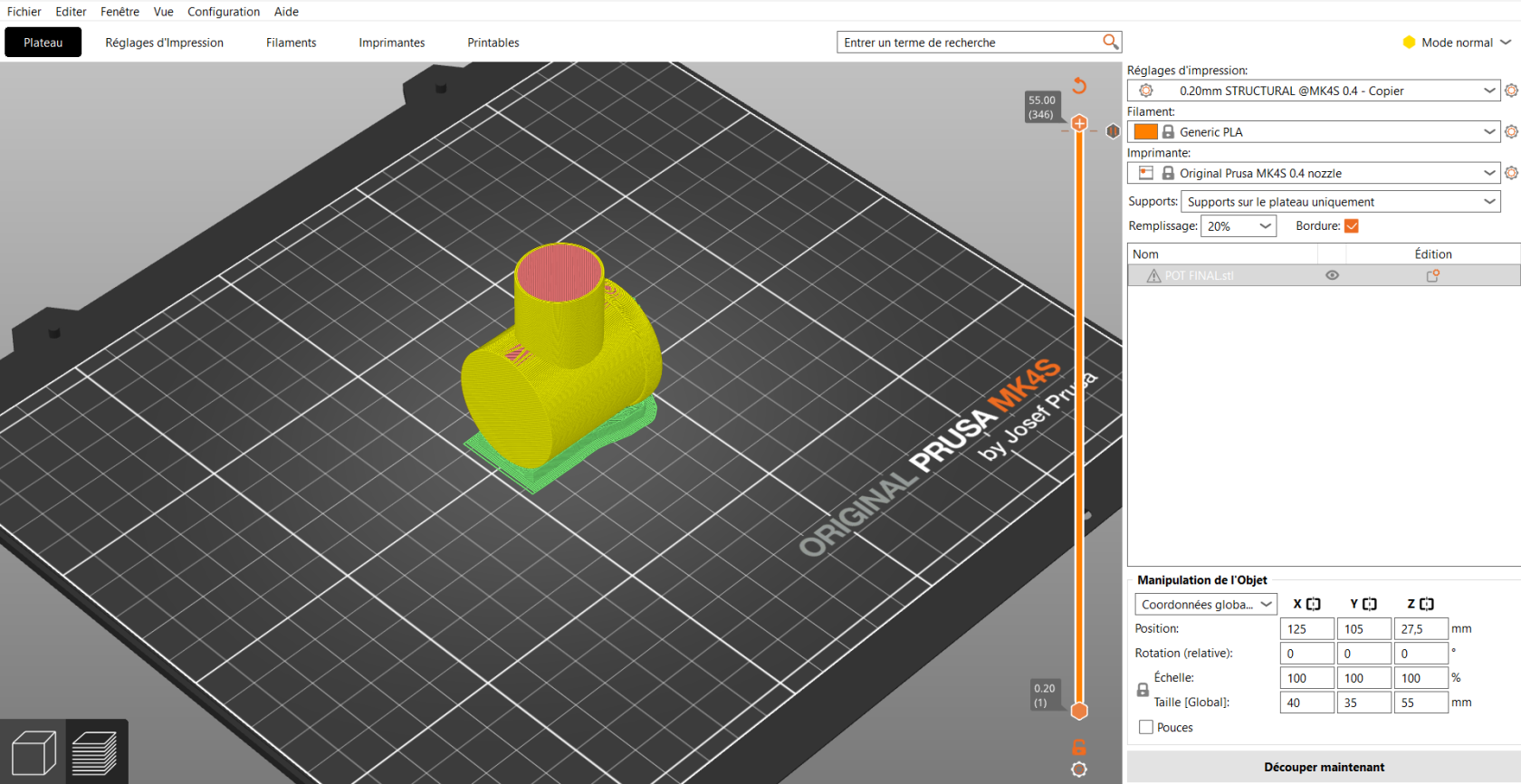Screen dimensions: 1521x784
Task: Click the X size field showing 40
Action: coord(1307,703)
